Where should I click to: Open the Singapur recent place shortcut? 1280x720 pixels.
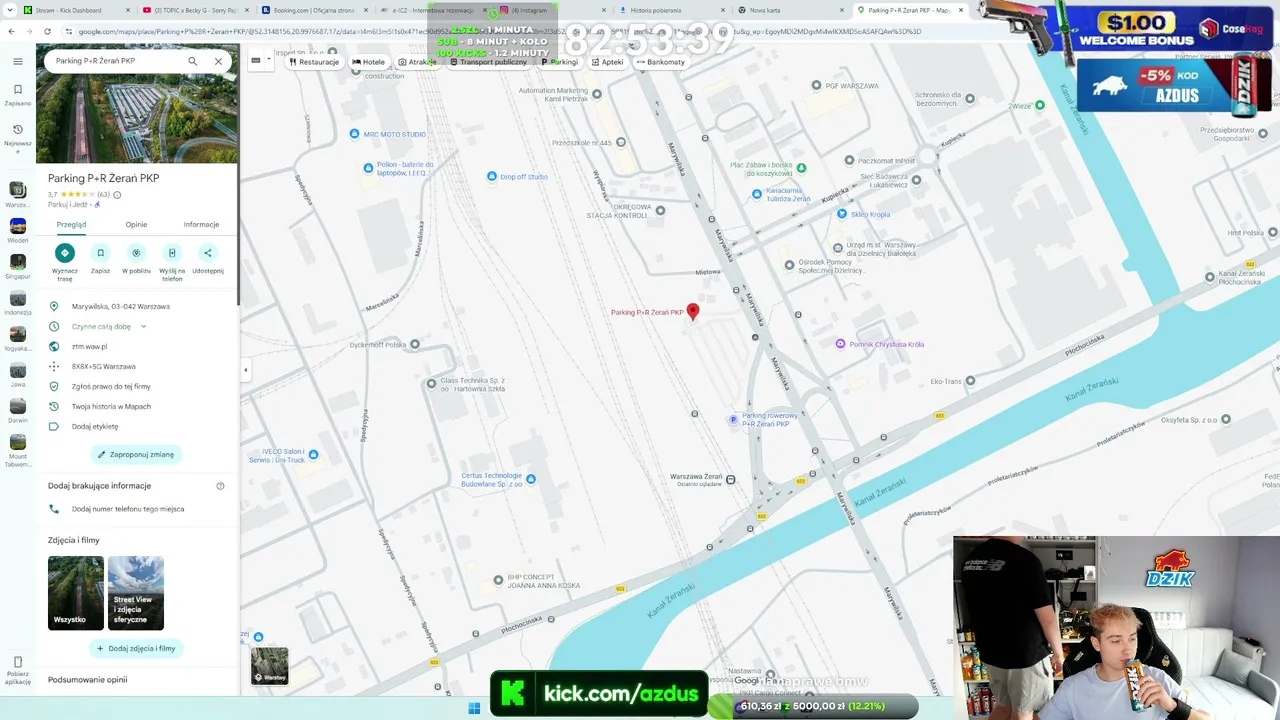18,267
